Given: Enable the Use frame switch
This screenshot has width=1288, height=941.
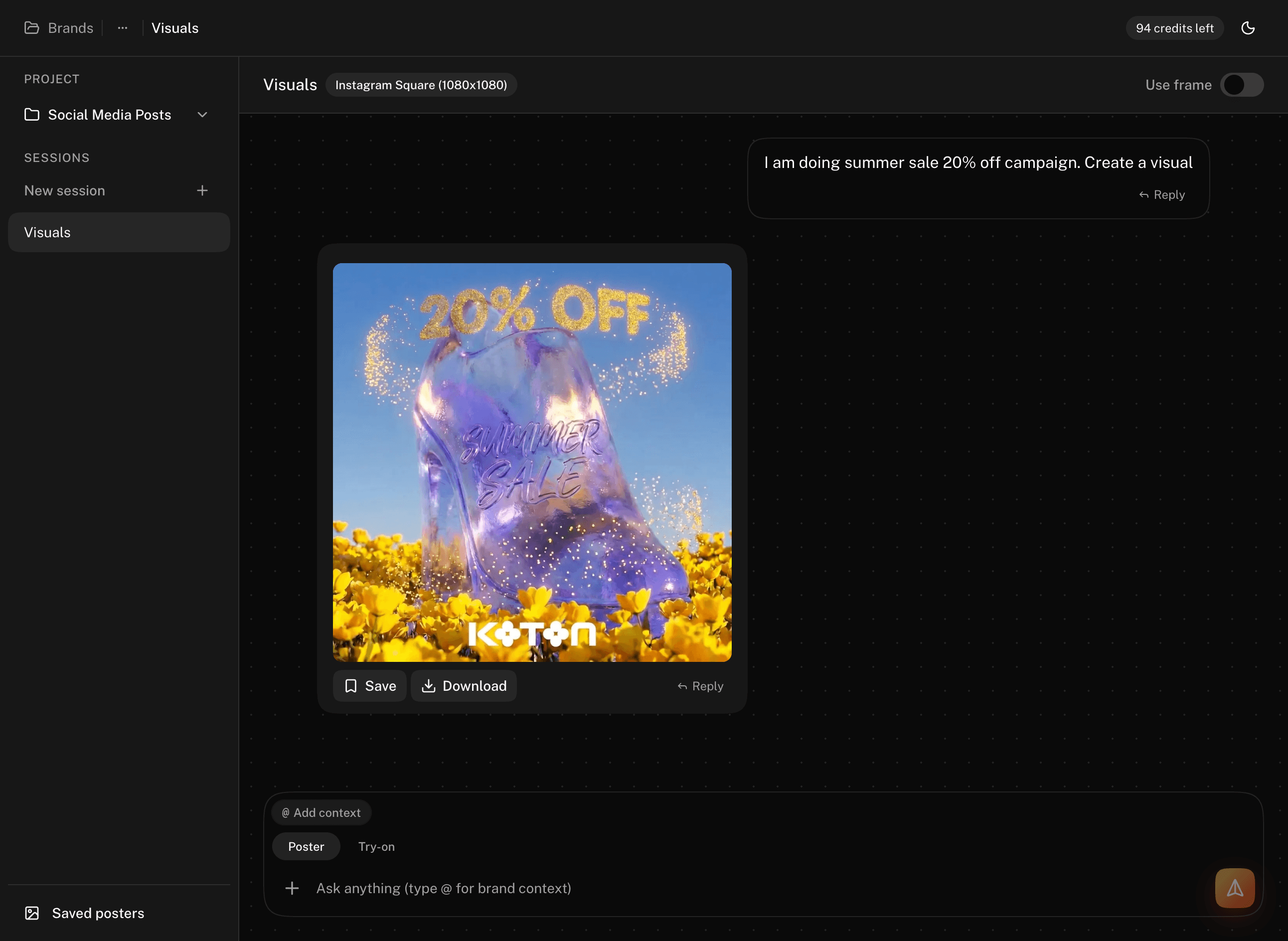Looking at the screenshot, I should [x=1241, y=85].
